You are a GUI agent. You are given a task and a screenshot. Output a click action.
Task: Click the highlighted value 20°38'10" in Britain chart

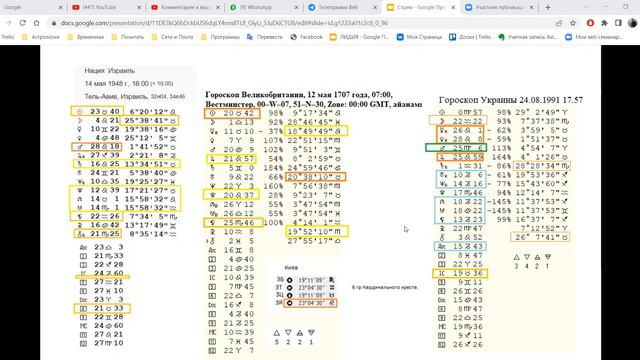pos(316,177)
